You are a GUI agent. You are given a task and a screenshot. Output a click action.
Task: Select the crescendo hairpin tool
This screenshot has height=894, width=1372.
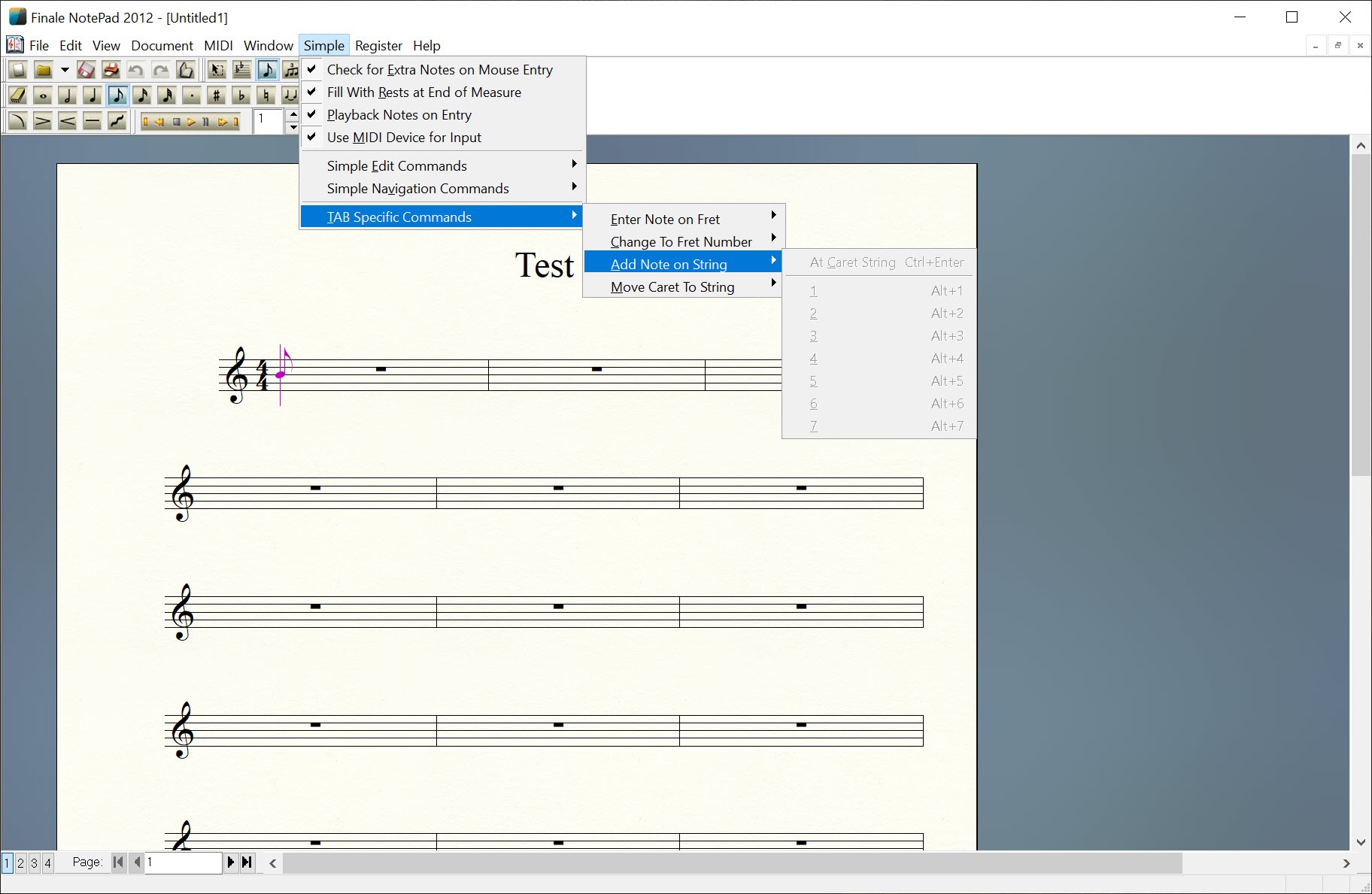click(68, 120)
